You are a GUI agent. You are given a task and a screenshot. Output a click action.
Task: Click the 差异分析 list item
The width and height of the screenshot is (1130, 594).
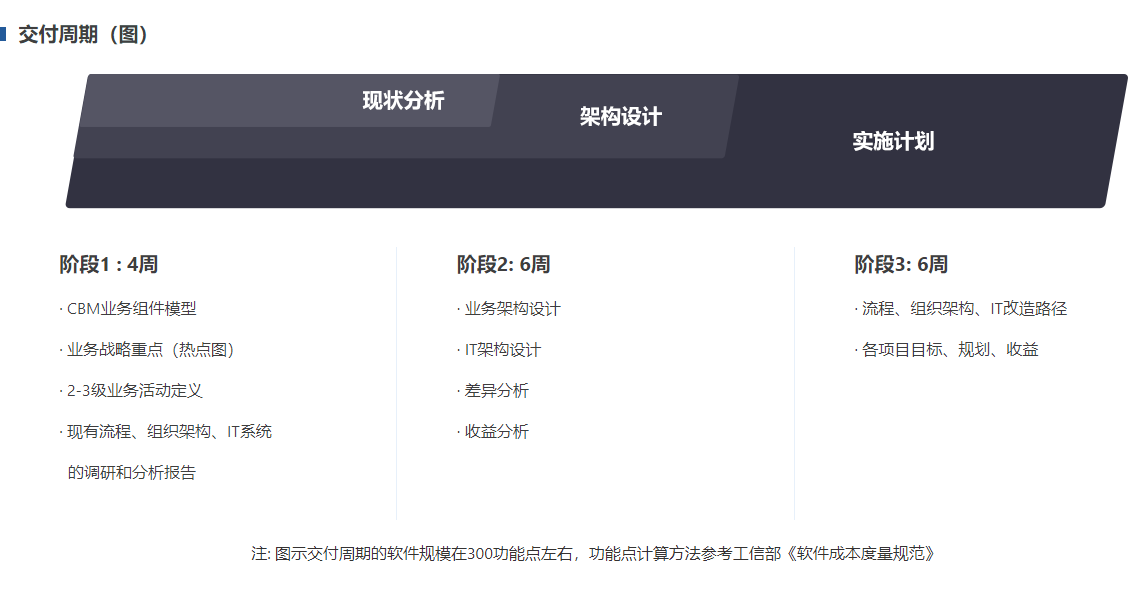[495, 391]
